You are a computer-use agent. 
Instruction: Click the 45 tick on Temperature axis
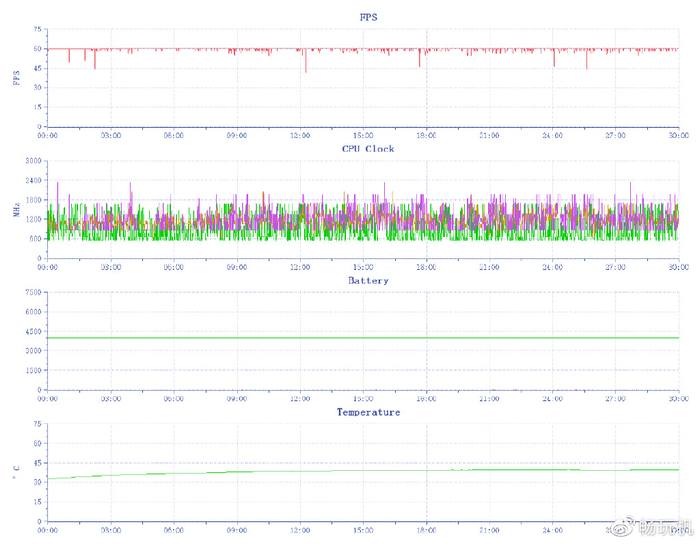coord(37,463)
